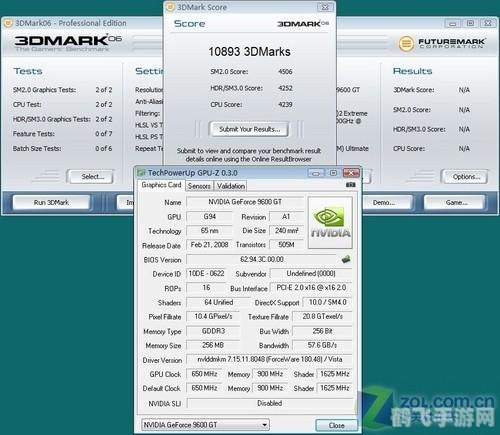
Task: Select the Graphics Card tab in GPU-Z
Action: coord(161,185)
